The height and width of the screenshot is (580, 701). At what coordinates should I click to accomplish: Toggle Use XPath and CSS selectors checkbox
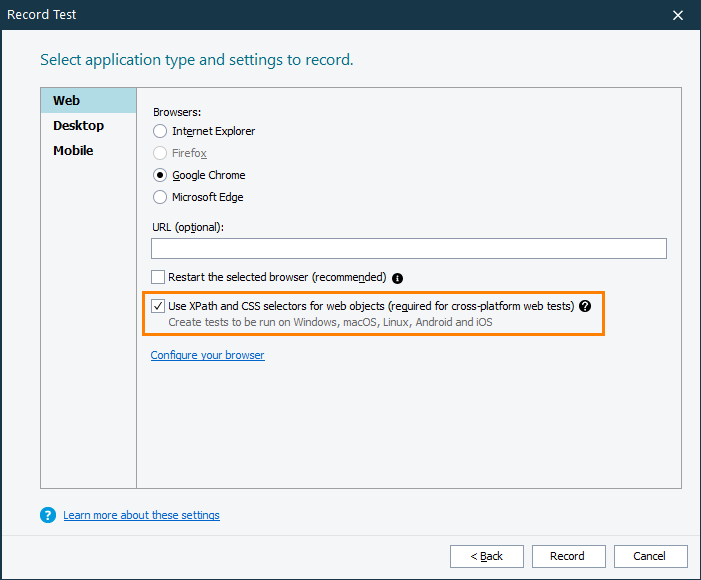pos(158,306)
